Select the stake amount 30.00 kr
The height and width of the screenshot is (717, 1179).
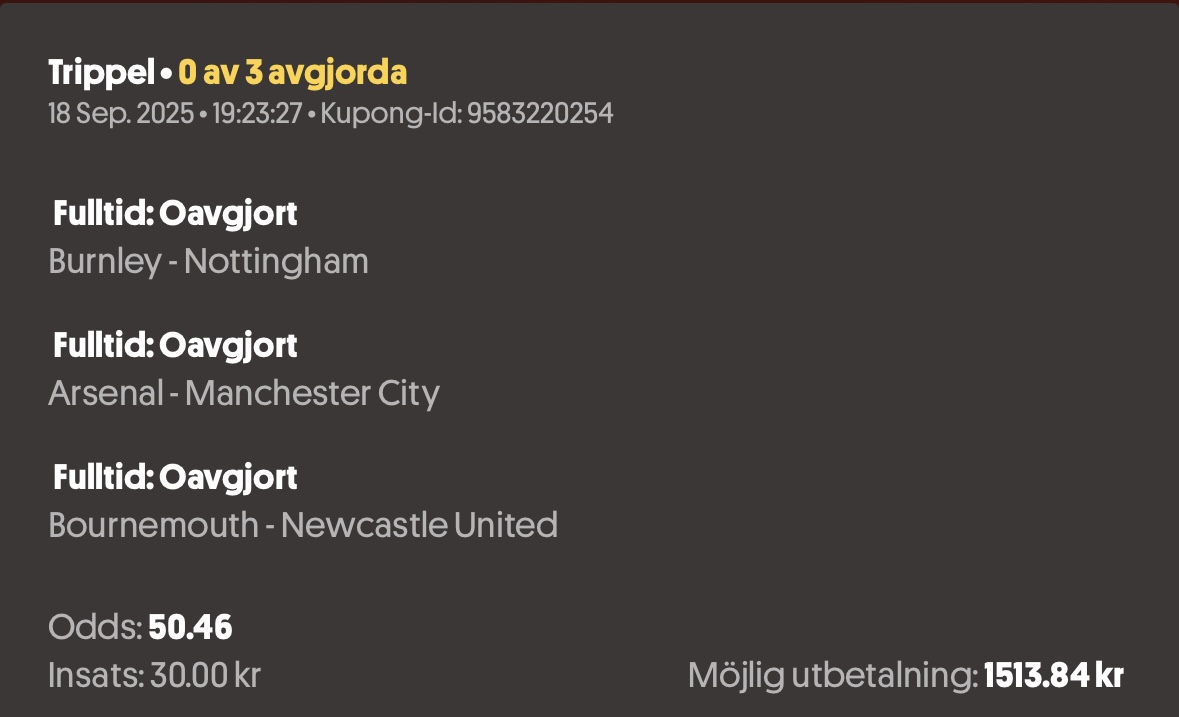click(205, 676)
